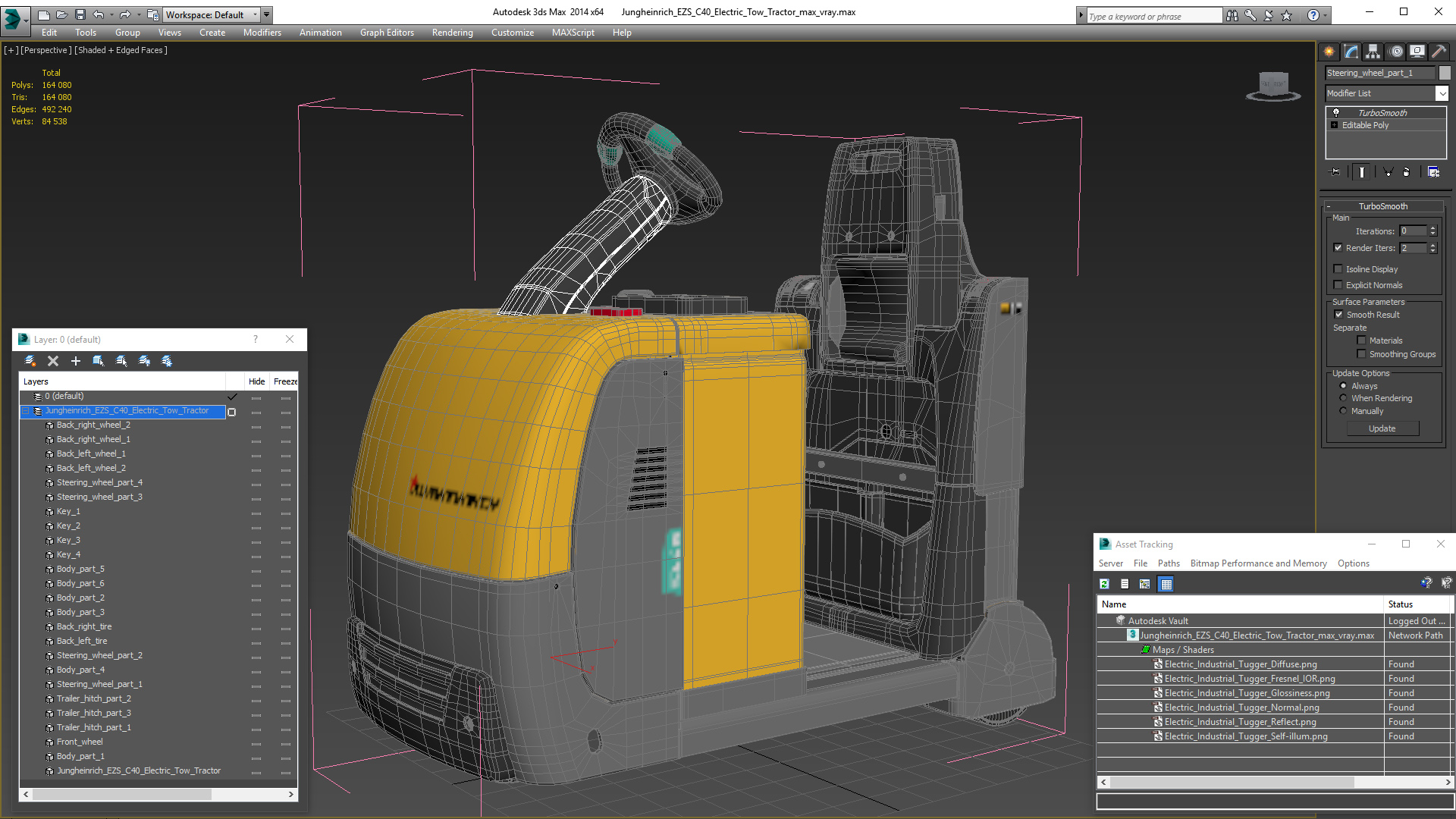This screenshot has width=1456, height=819.
Task: Click the Communication Center satellite icon
Action: (x=1269, y=15)
